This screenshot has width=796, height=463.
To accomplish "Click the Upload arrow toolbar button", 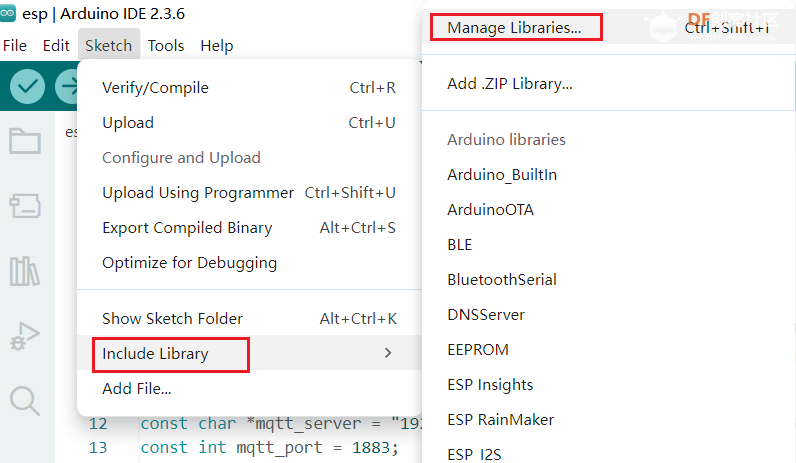I will click(67, 86).
